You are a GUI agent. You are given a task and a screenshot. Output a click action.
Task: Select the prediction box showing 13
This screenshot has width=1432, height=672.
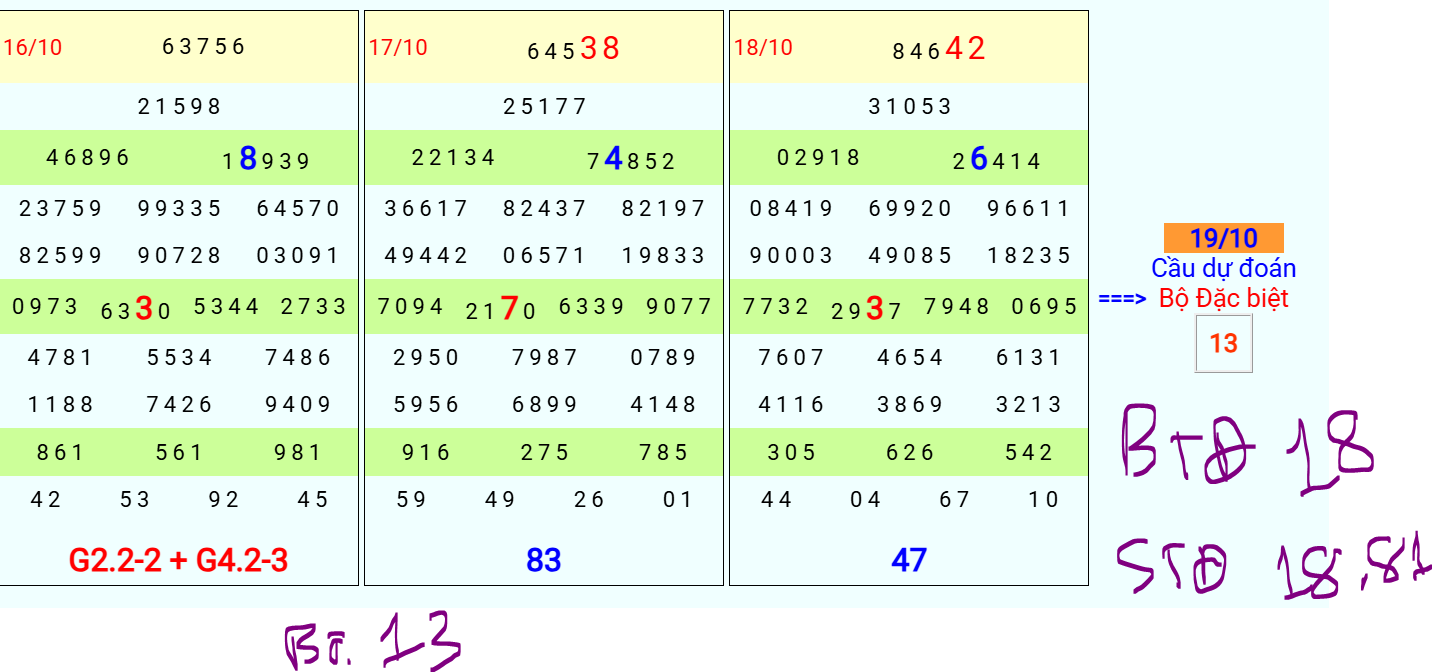pyautogui.click(x=1223, y=344)
